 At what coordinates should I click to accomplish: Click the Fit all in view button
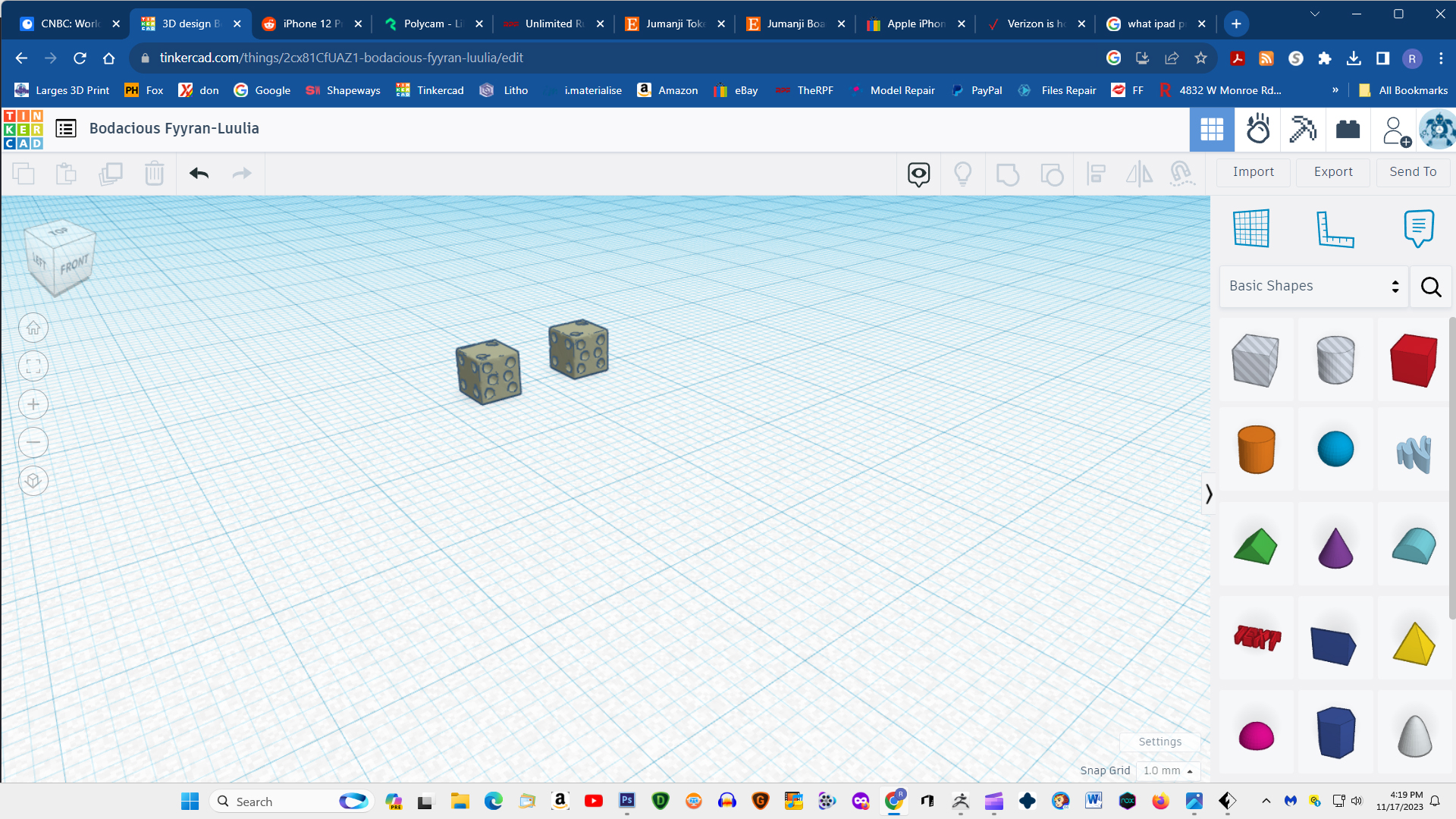[x=33, y=366]
